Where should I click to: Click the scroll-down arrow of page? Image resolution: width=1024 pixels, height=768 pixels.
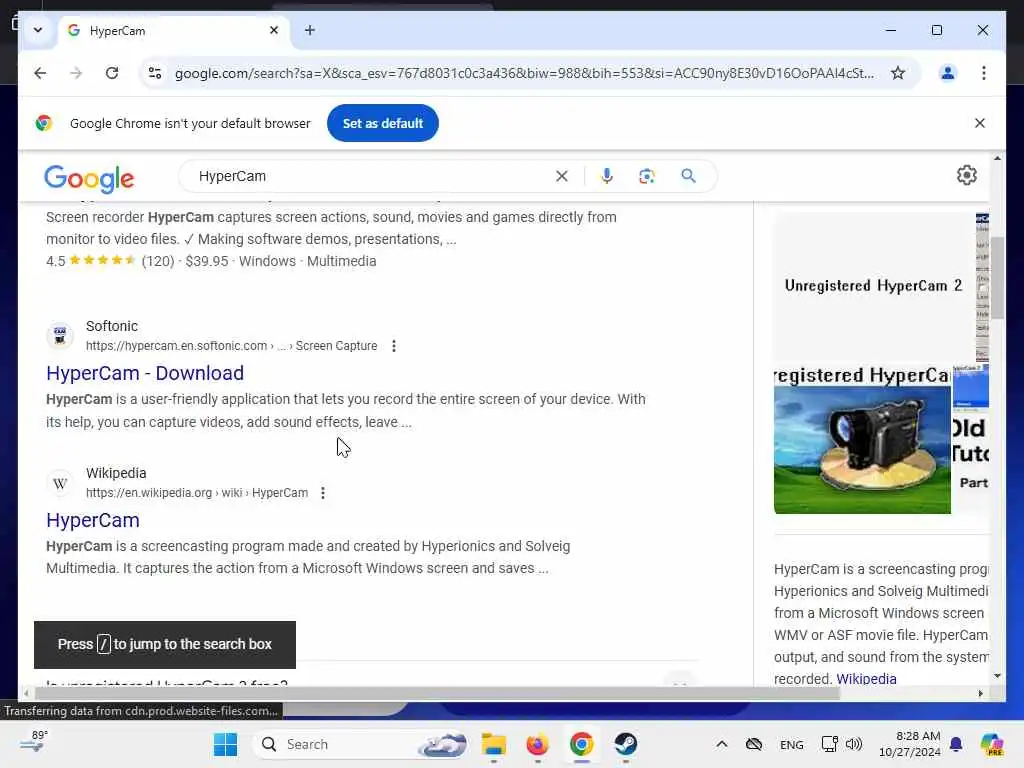(997, 676)
